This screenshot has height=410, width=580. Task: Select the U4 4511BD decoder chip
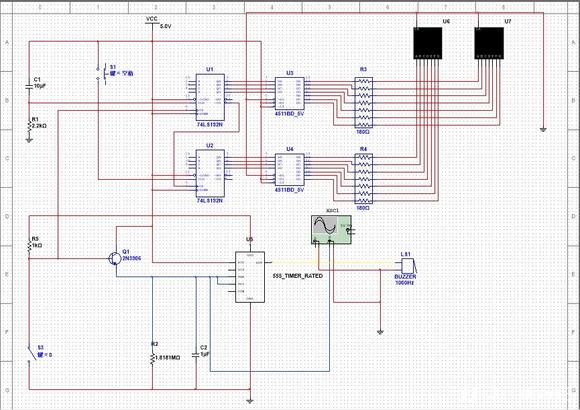point(290,170)
